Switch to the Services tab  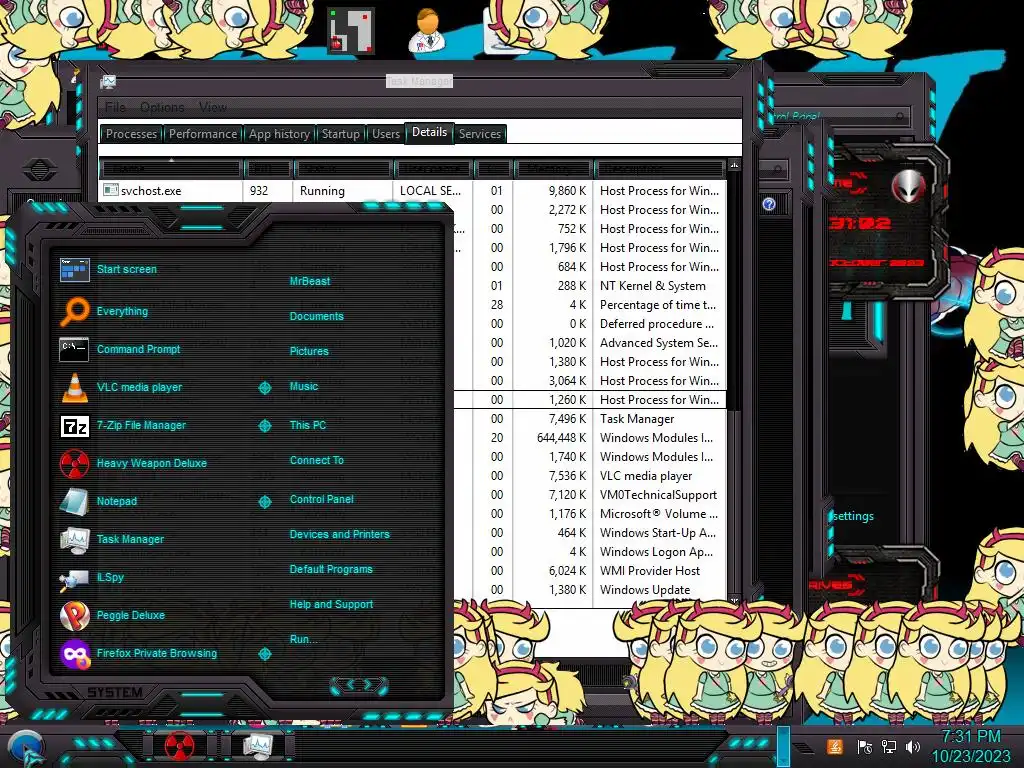coord(480,134)
